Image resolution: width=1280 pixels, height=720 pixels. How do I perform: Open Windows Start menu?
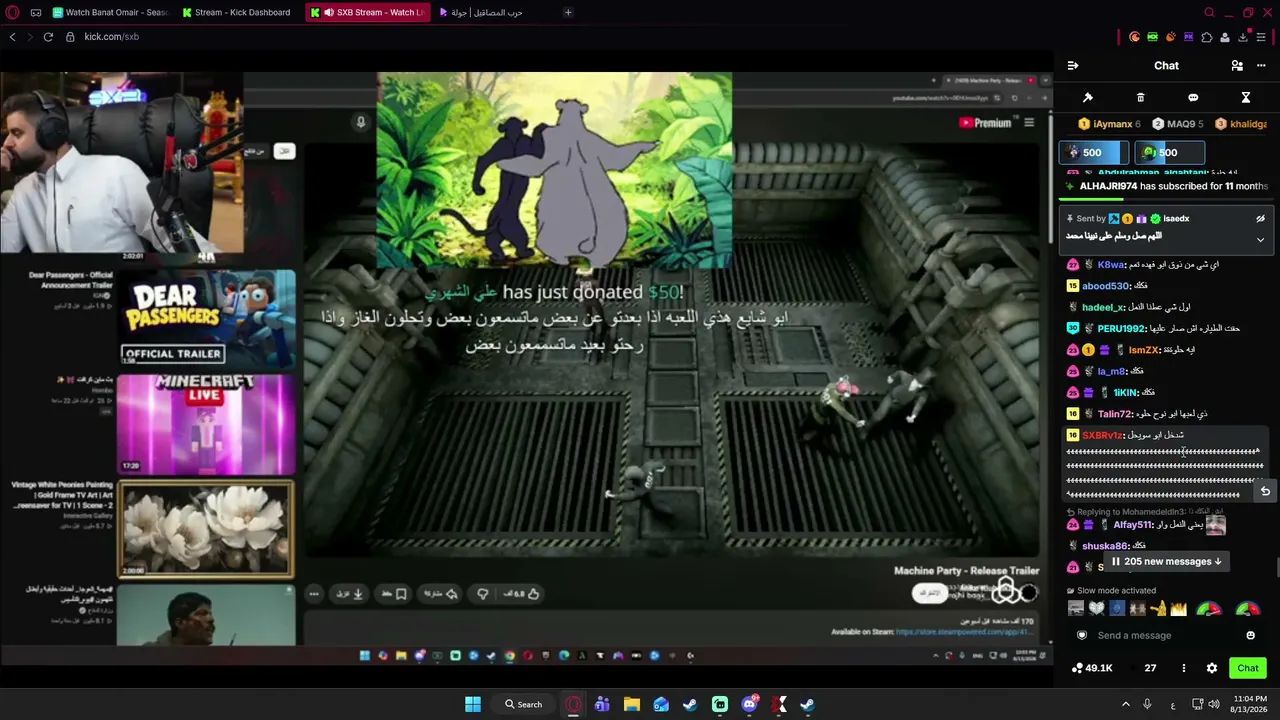point(473,704)
